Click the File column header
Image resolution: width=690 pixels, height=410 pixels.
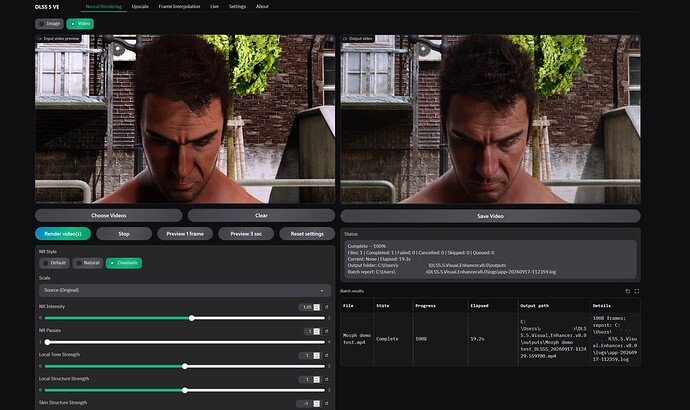[357, 306]
